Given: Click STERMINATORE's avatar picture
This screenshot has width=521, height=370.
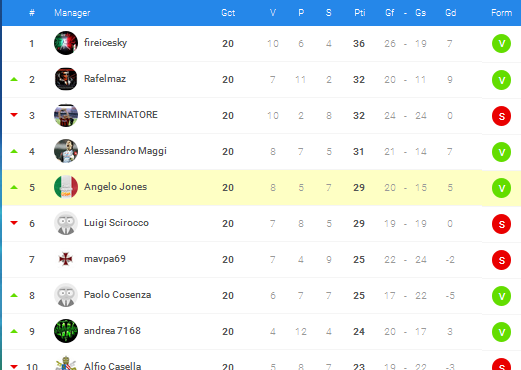Looking at the screenshot, I should 66,115.
